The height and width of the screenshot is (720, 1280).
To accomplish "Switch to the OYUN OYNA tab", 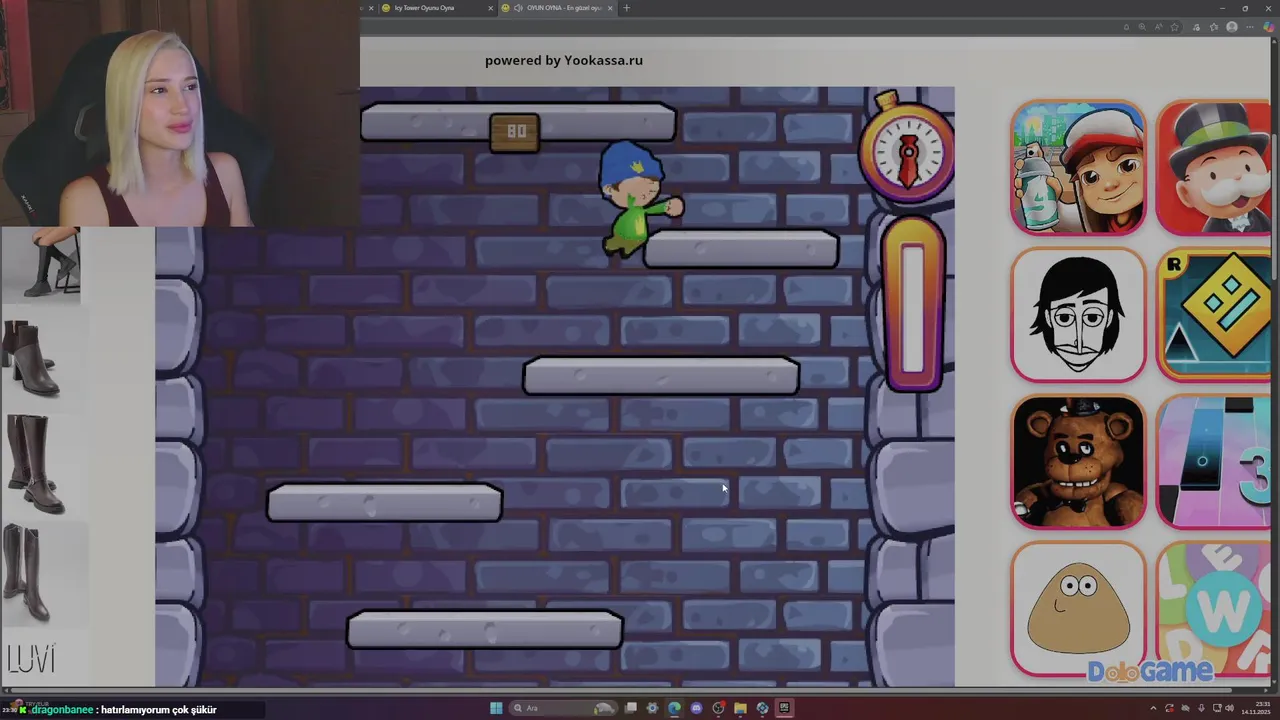I will pyautogui.click(x=556, y=8).
